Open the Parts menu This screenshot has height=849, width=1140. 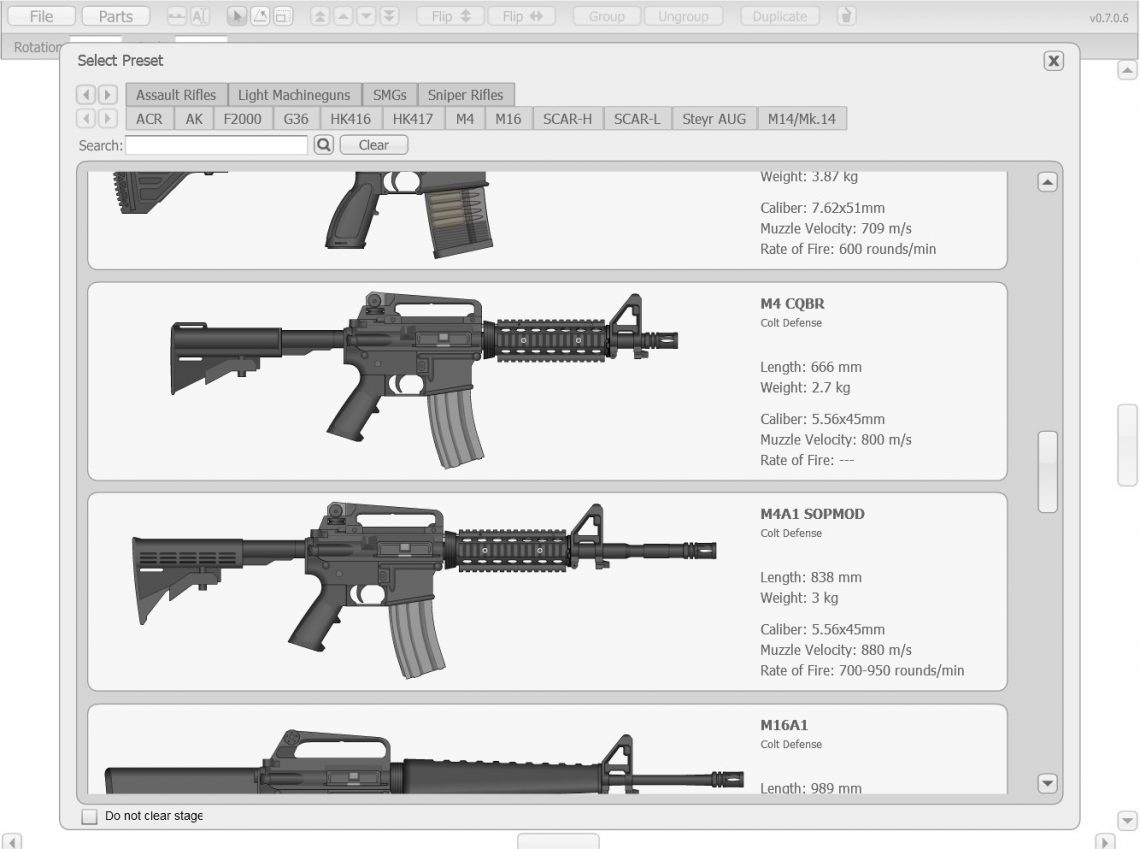click(x=116, y=16)
